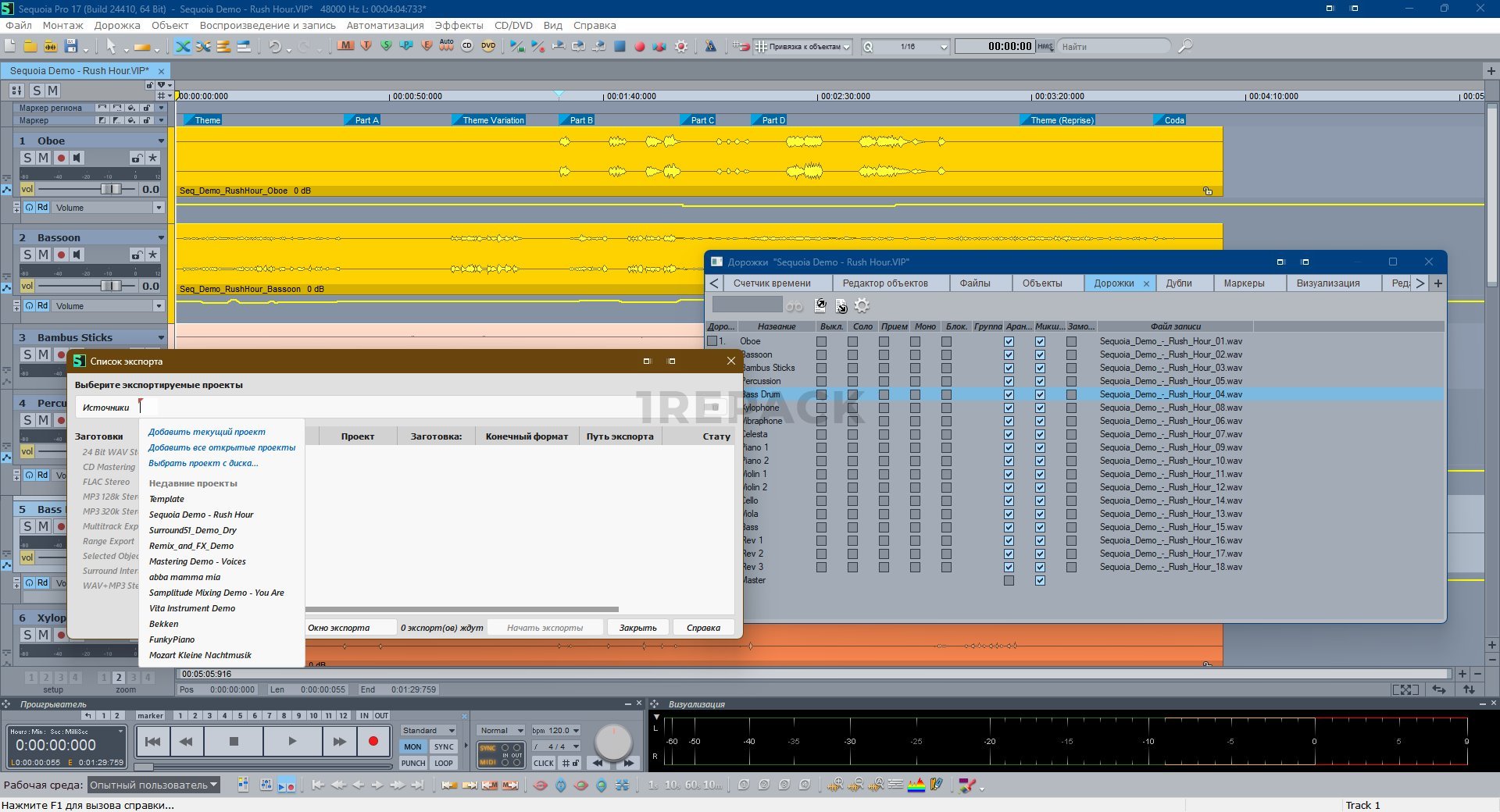
Task: Toggle the Oboe track lock icon
Action: [x=136, y=158]
